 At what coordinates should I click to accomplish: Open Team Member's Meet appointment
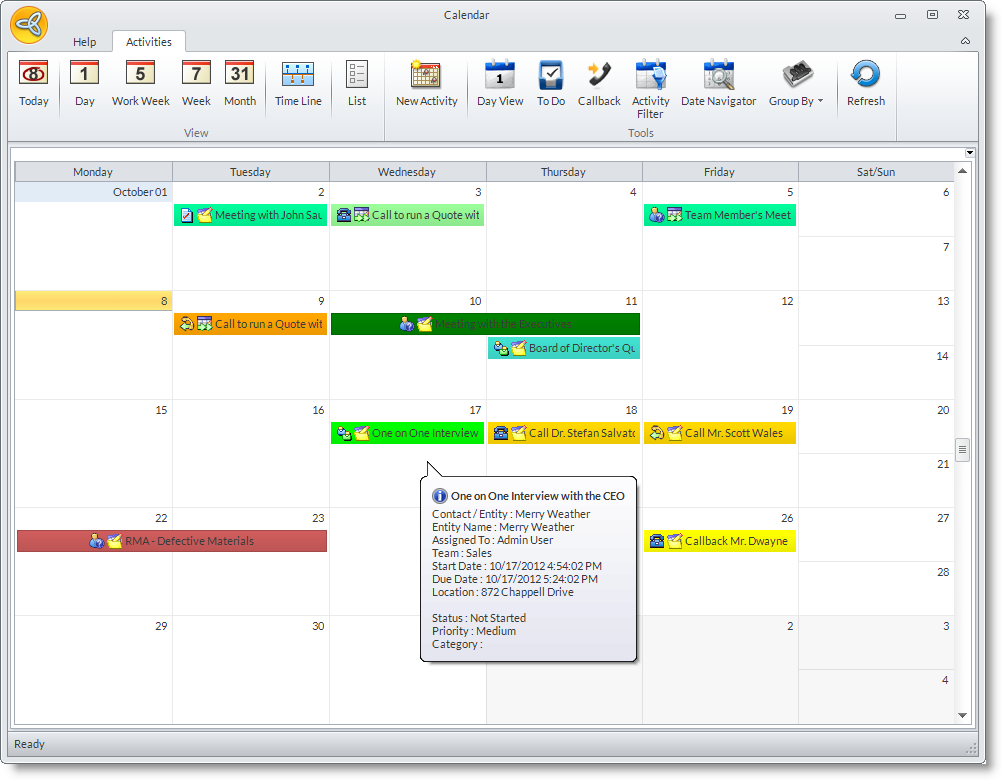pyautogui.click(x=720, y=215)
